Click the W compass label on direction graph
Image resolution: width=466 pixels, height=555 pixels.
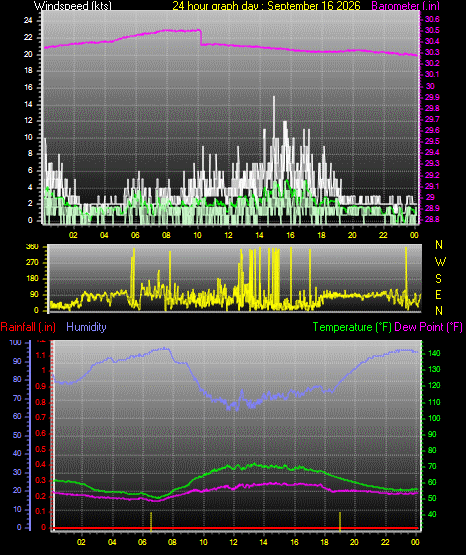pyautogui.click(x=440, y=262)
